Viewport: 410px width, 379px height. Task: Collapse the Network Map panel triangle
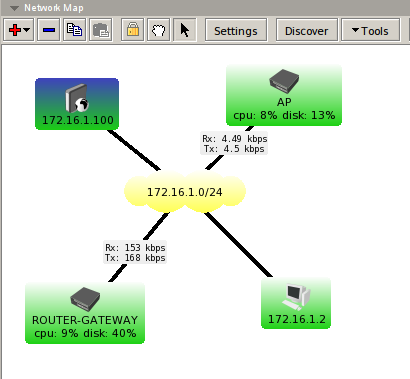click(14, 8)
